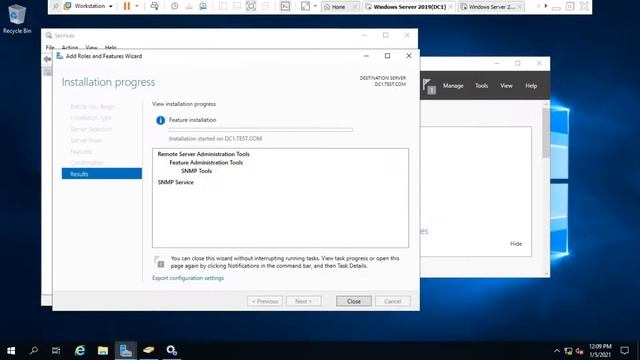Screen dimensions: 640x360
Task: Toggle stretch guest display icon
Action: point(305,6)
